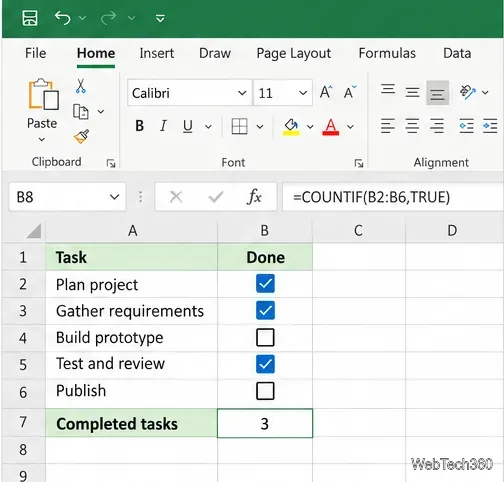
Task: Toggle Underline formatting
Action: (188, 126)
